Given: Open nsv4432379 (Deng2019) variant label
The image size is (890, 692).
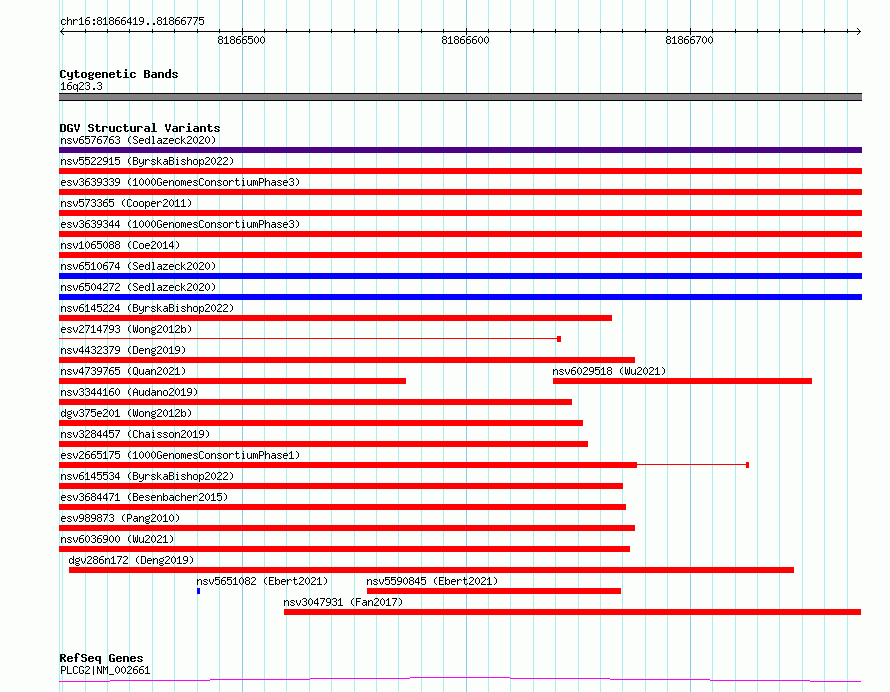Looking at the screenshot, I should (x=123, y=350).
